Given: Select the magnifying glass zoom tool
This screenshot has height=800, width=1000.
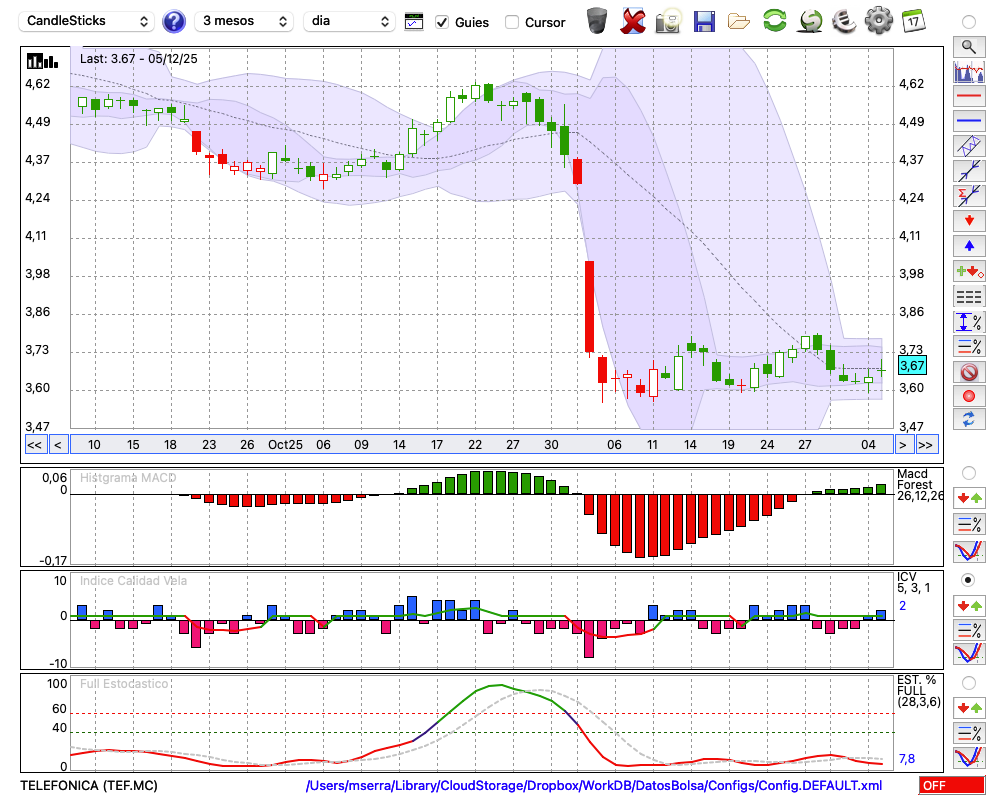Looking at the screenshot, I should [968, 46].
